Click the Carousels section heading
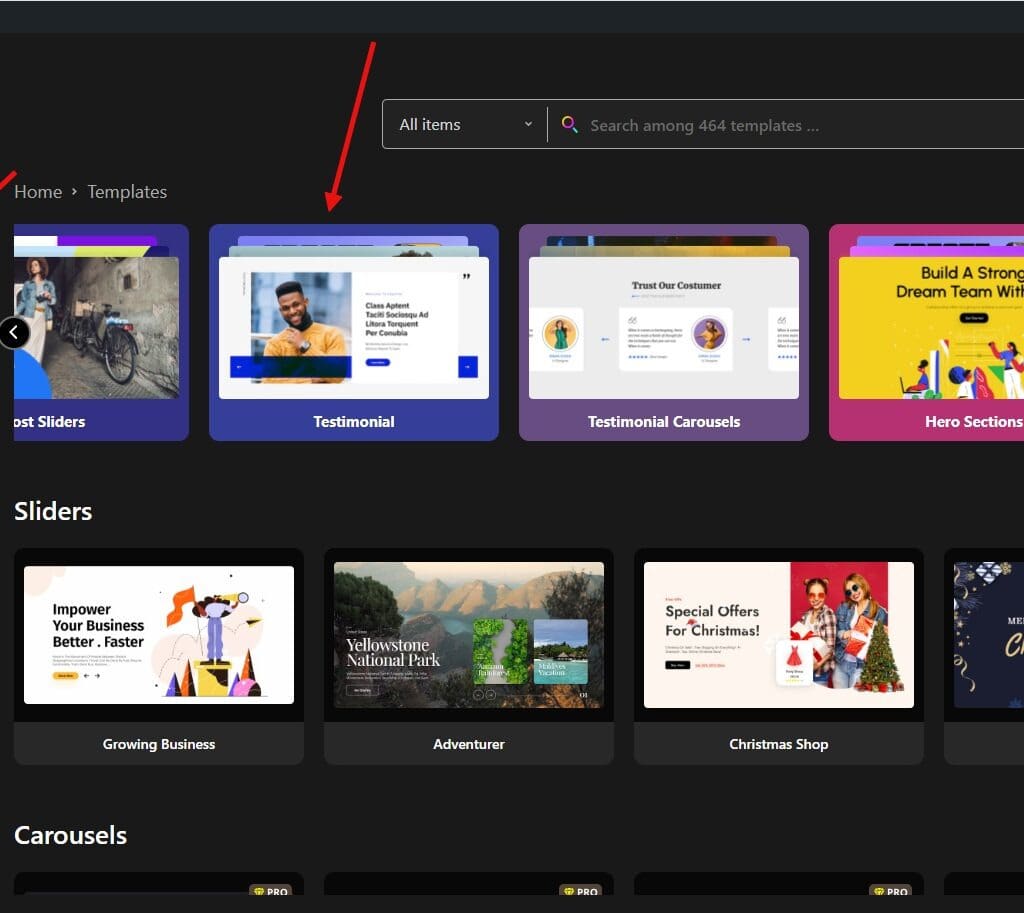The height and width of the screenshot is (913, 1024). pyautogui.click(x=70, y=835)
